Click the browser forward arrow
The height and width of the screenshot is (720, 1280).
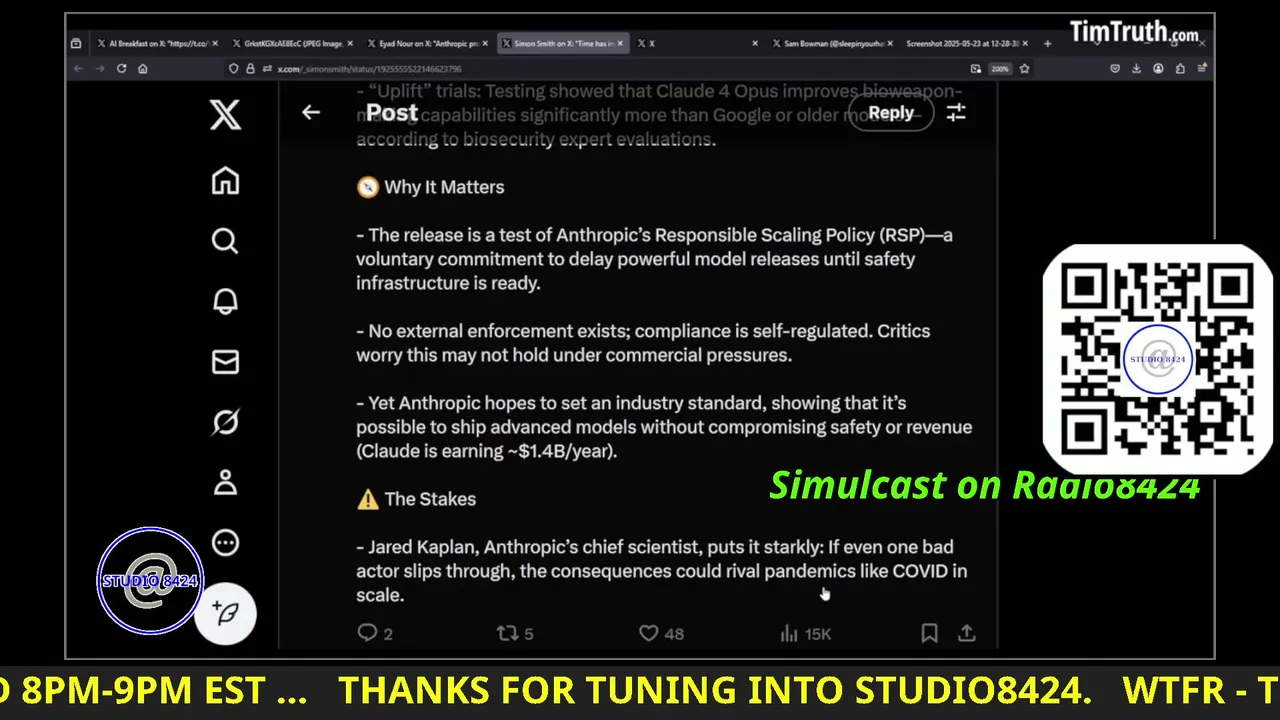tap(100, 68)
